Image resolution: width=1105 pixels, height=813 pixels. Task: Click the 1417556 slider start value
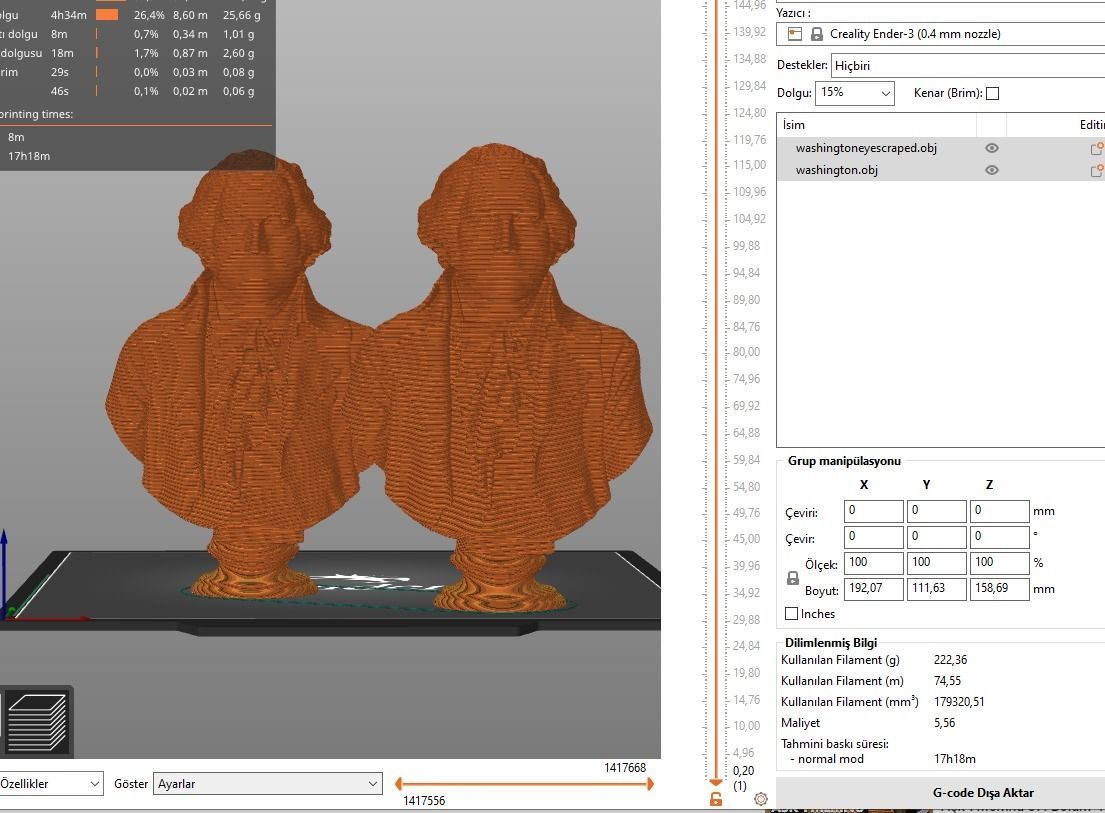(424, 801)
